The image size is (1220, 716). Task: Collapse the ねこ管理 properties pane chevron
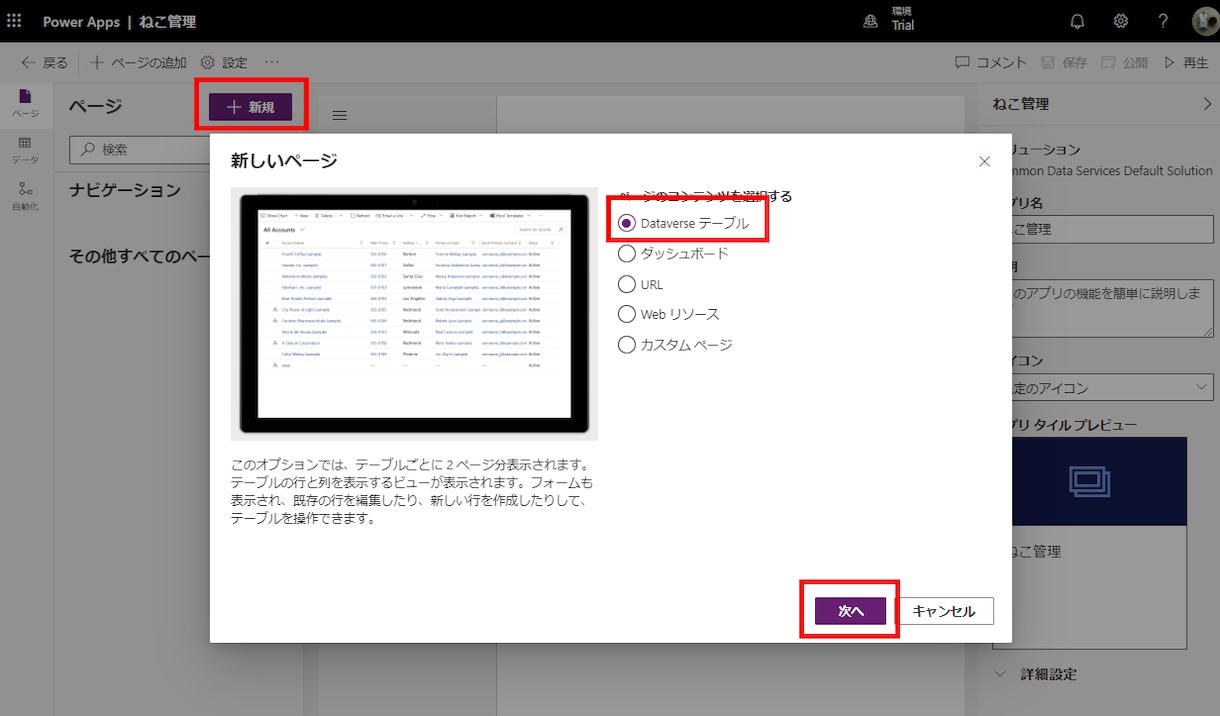1206,104
